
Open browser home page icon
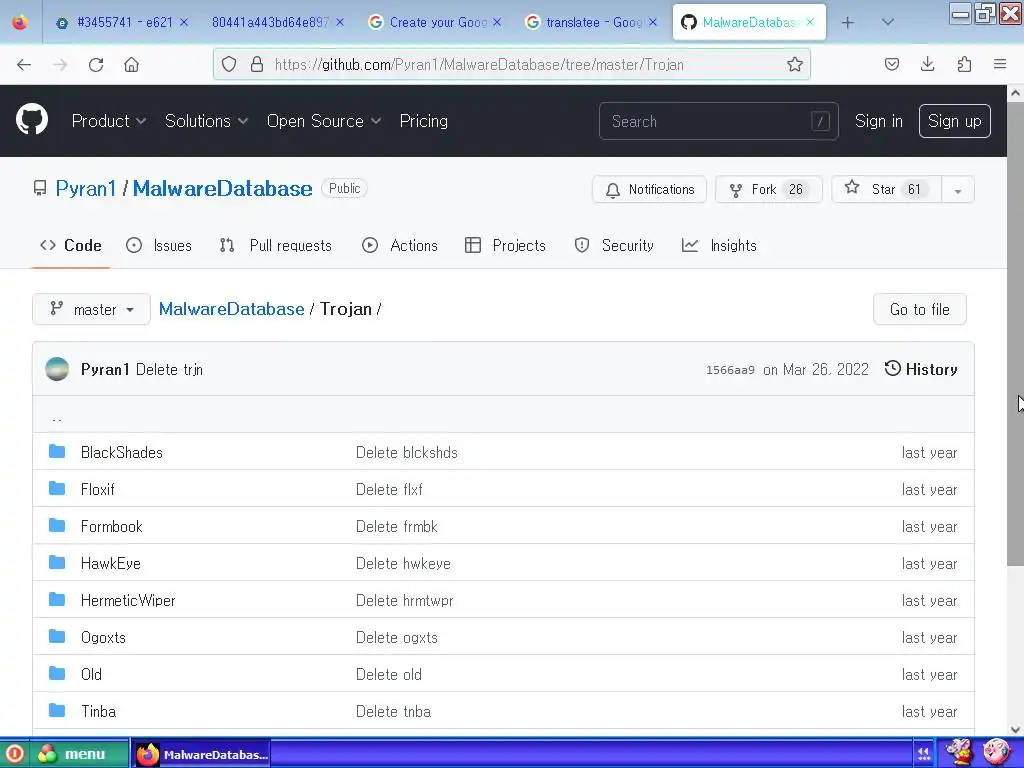click(x=131, y=65)
